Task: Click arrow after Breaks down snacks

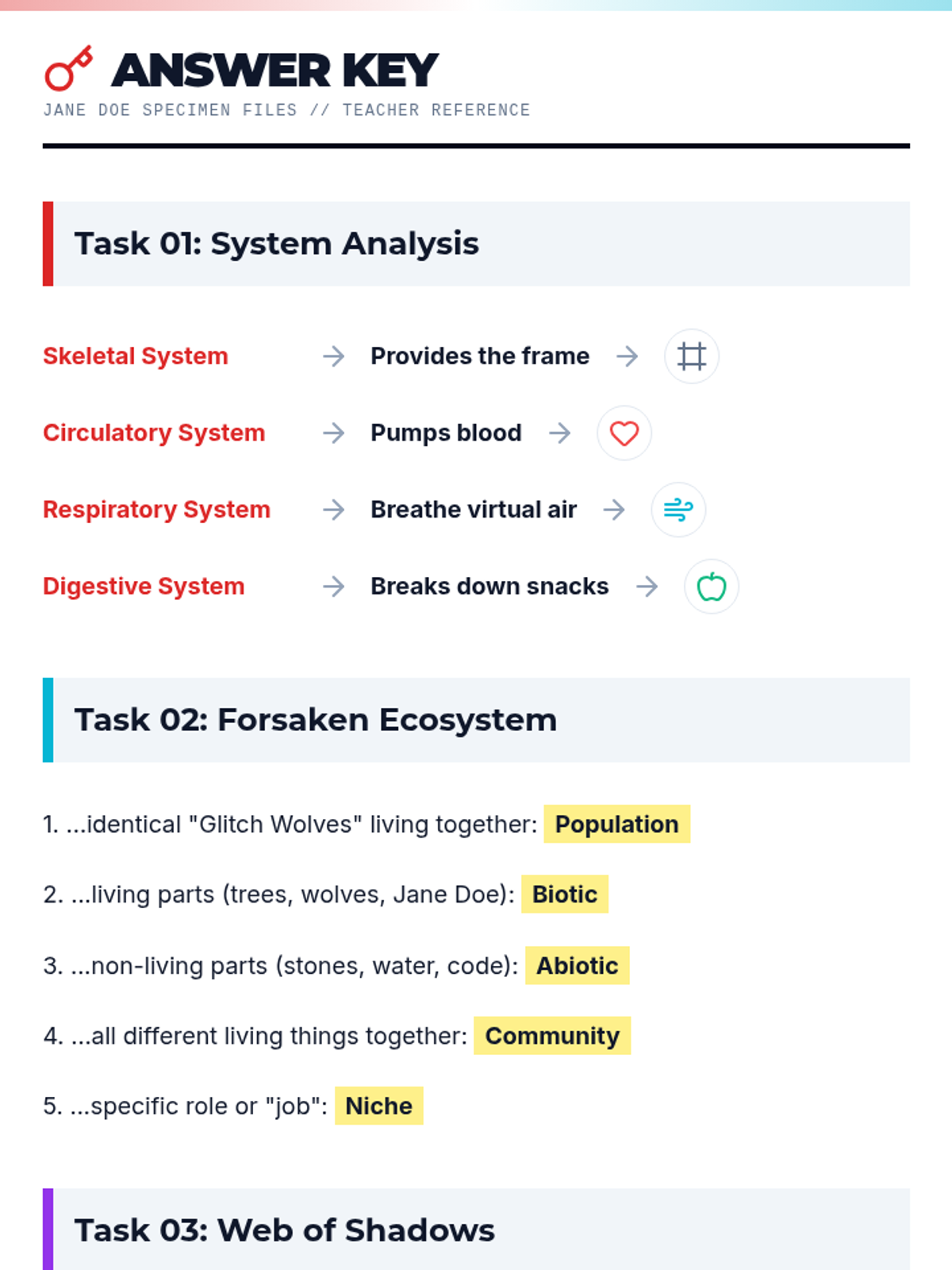Action: (x=647, y=587)
